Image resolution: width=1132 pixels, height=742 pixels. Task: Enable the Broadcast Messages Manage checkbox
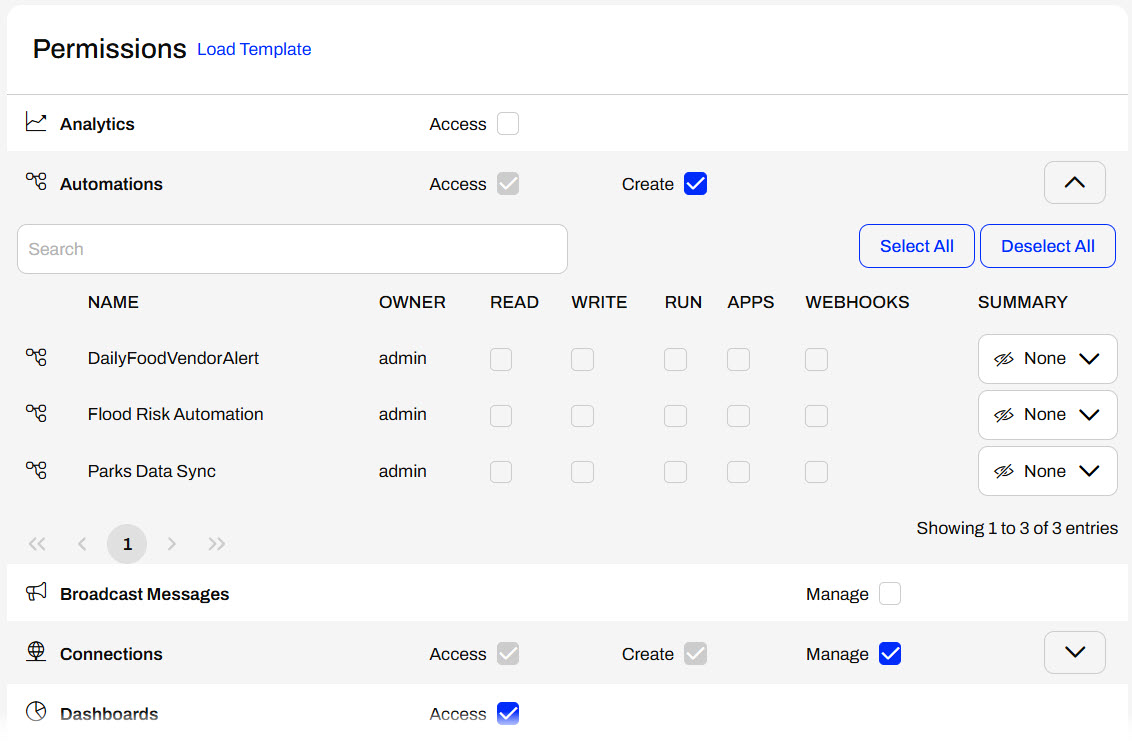(889, 594)
